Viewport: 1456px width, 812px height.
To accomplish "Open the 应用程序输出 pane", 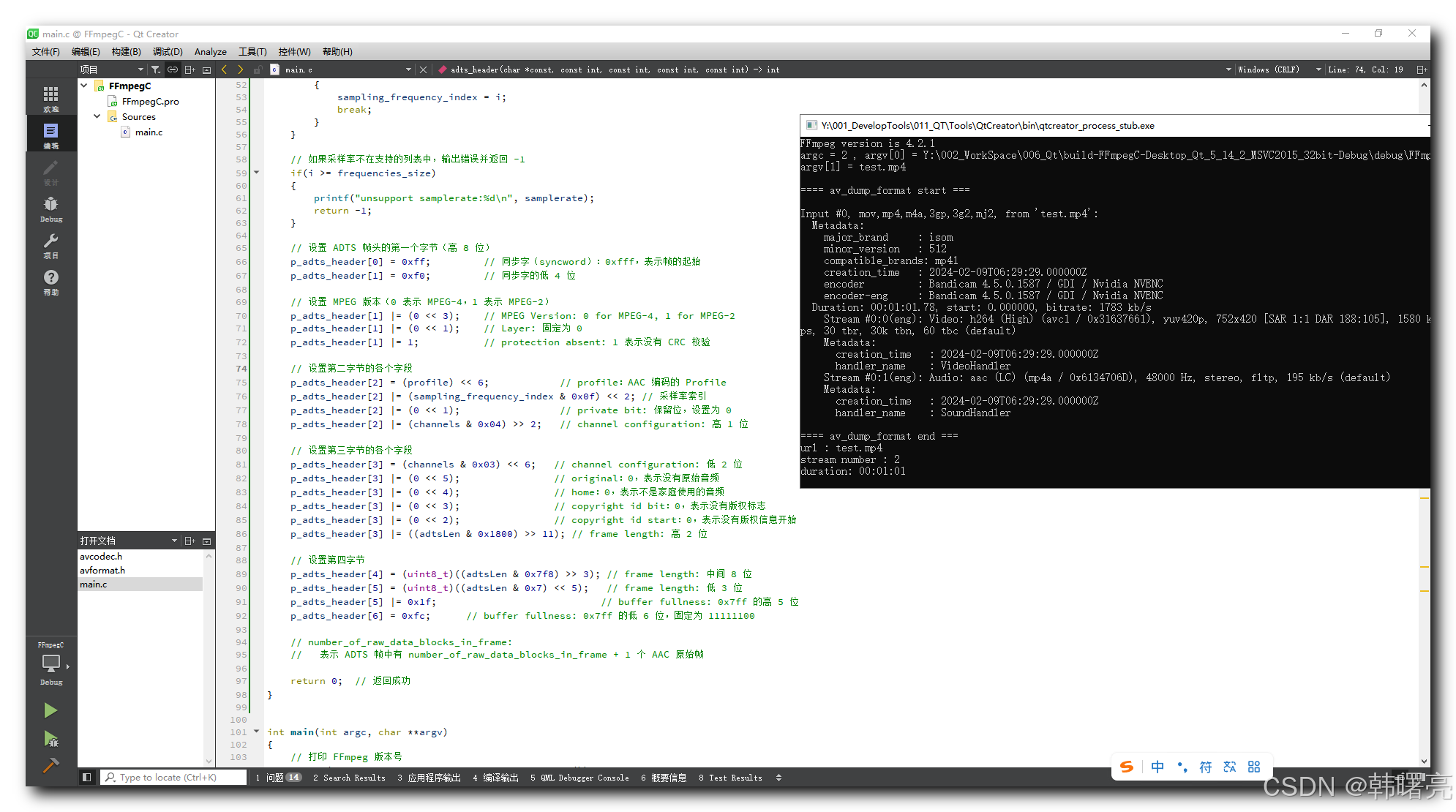I will 429,778.
